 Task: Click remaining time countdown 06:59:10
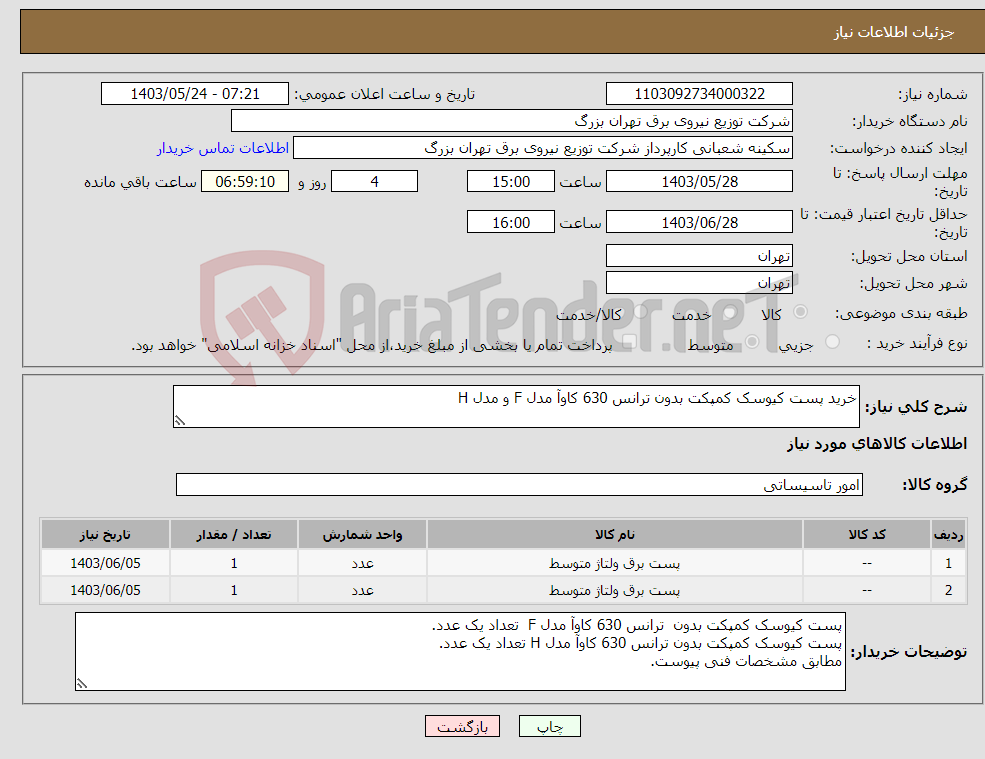coord(245,182)
